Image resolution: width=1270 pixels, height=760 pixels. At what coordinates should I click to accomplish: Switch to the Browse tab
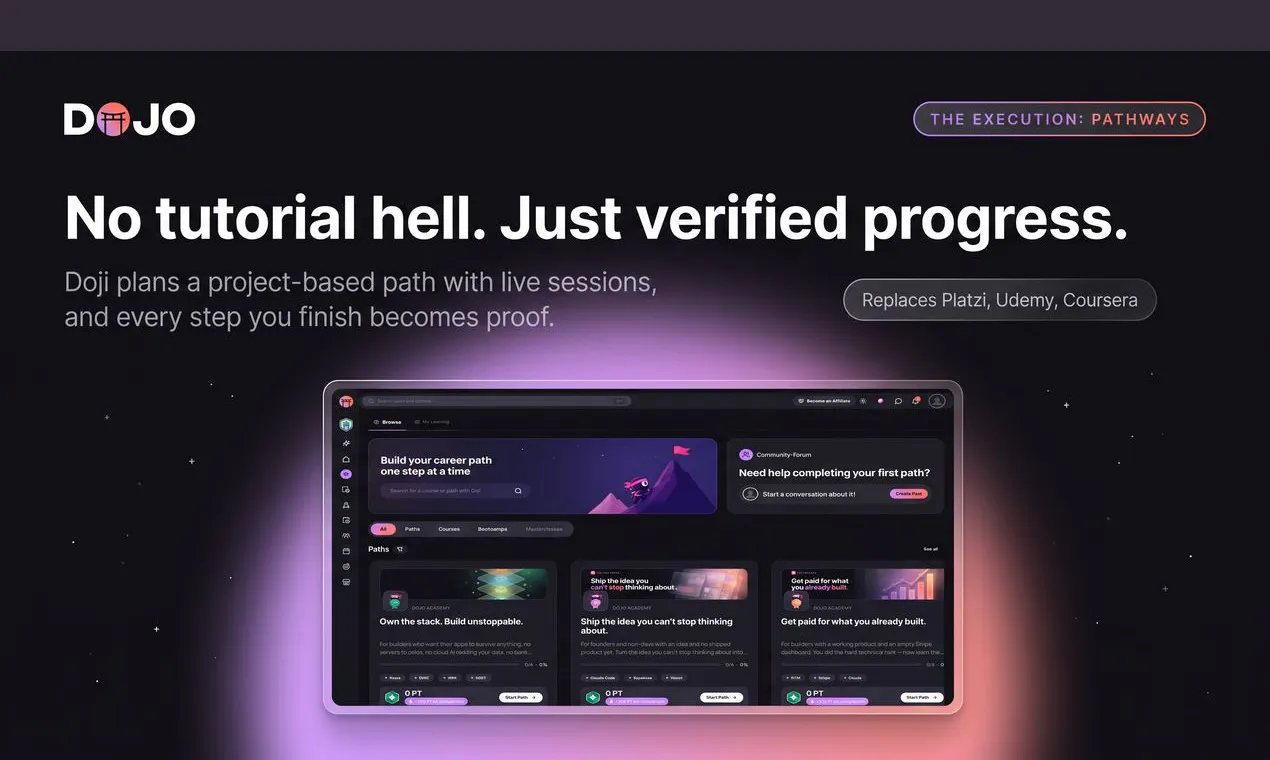387,422
